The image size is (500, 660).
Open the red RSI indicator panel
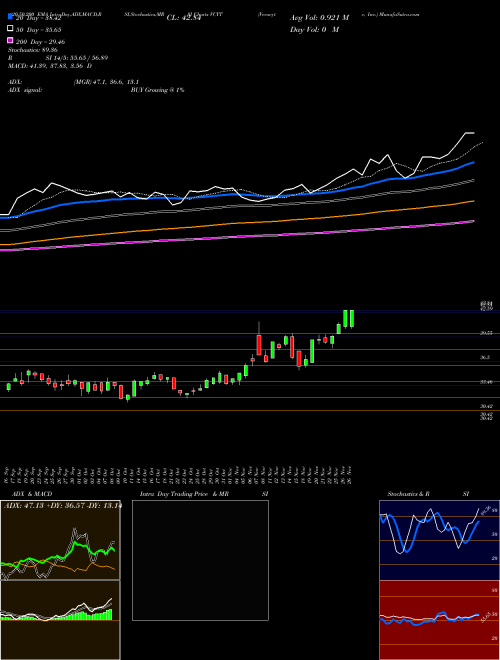click(439, 620)
